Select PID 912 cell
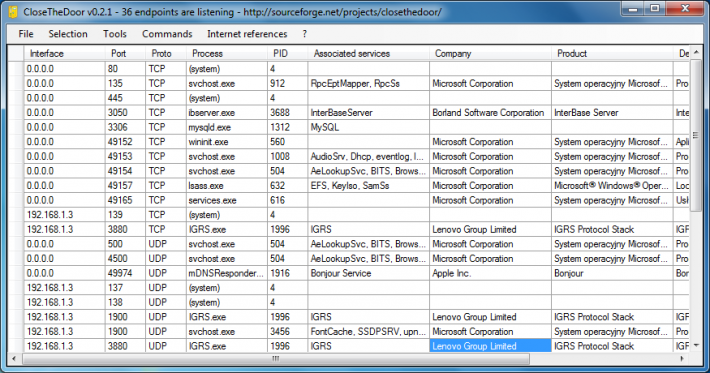 288,83
